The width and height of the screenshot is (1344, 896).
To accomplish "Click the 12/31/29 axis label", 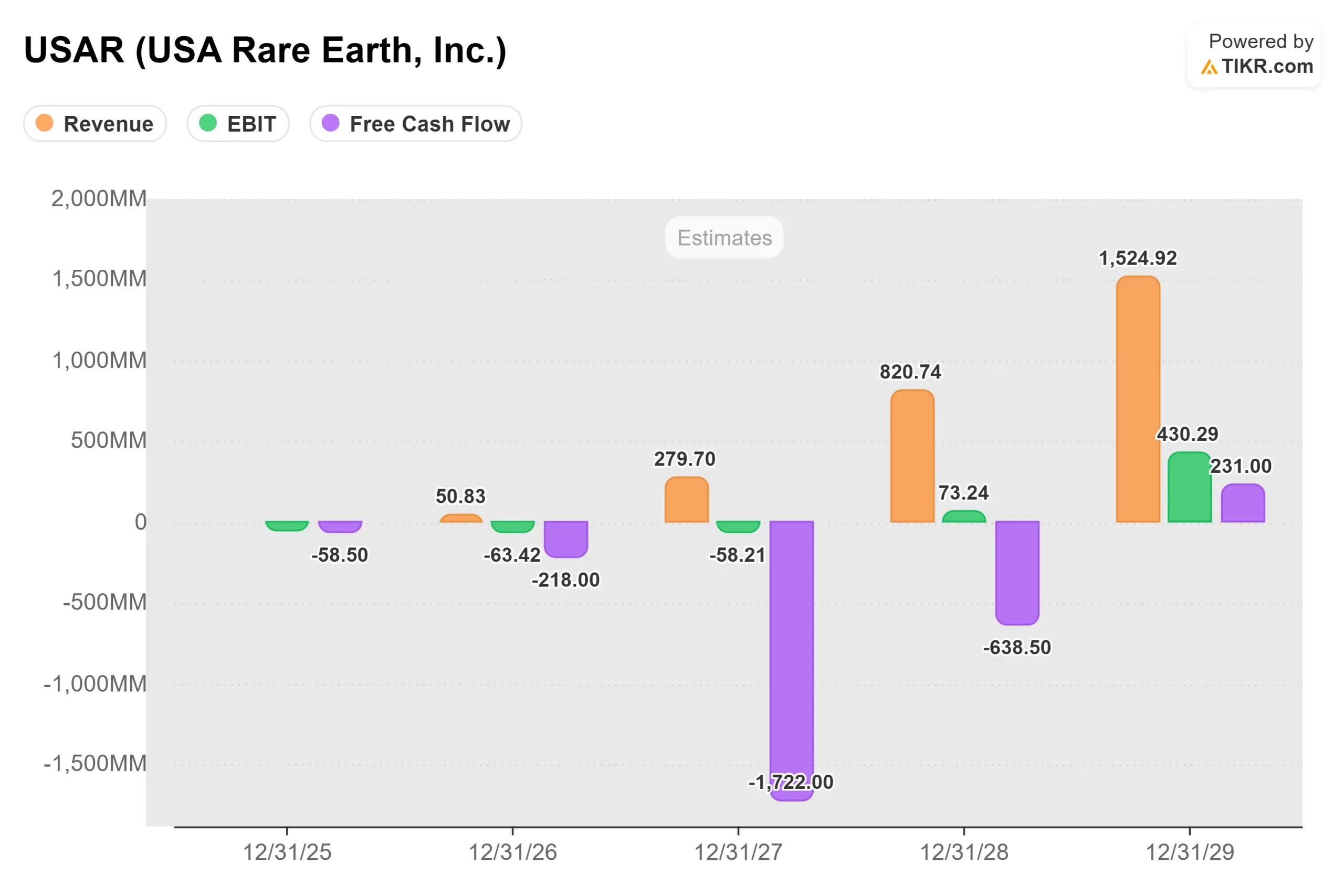I will (1190, 852).
